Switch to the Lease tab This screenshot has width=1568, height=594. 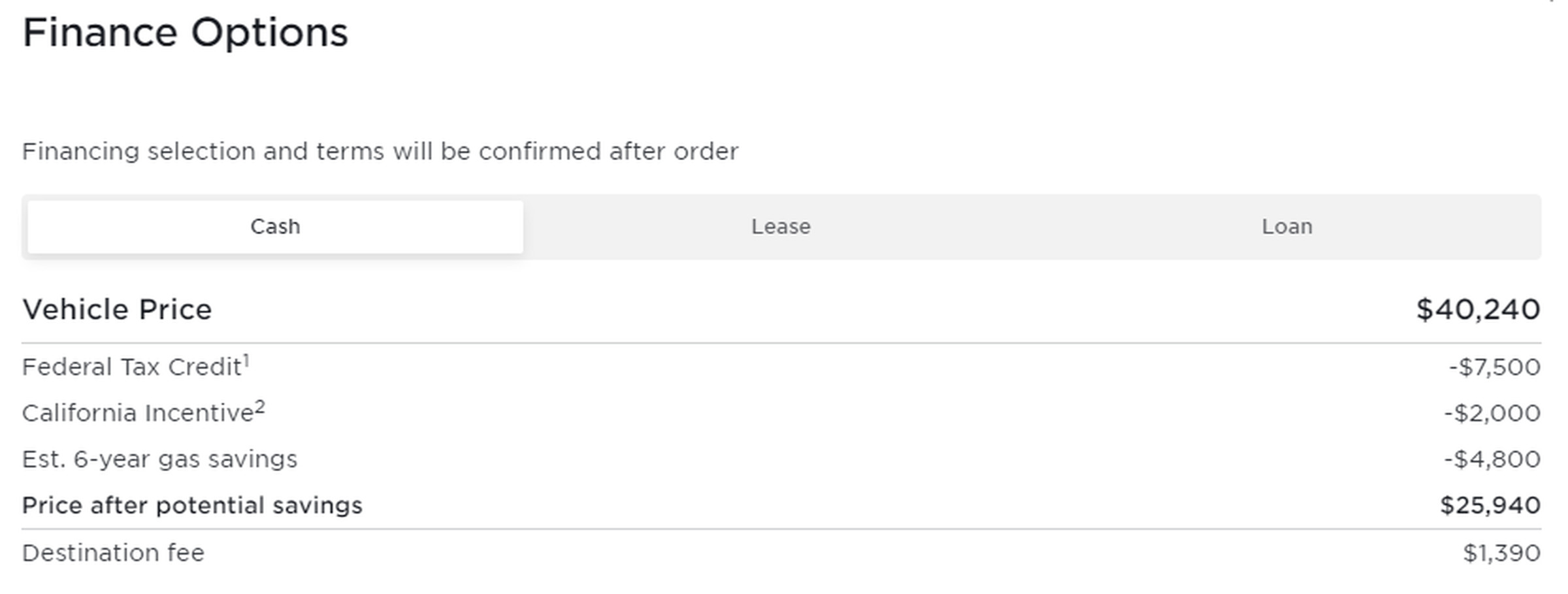[781, 226]
